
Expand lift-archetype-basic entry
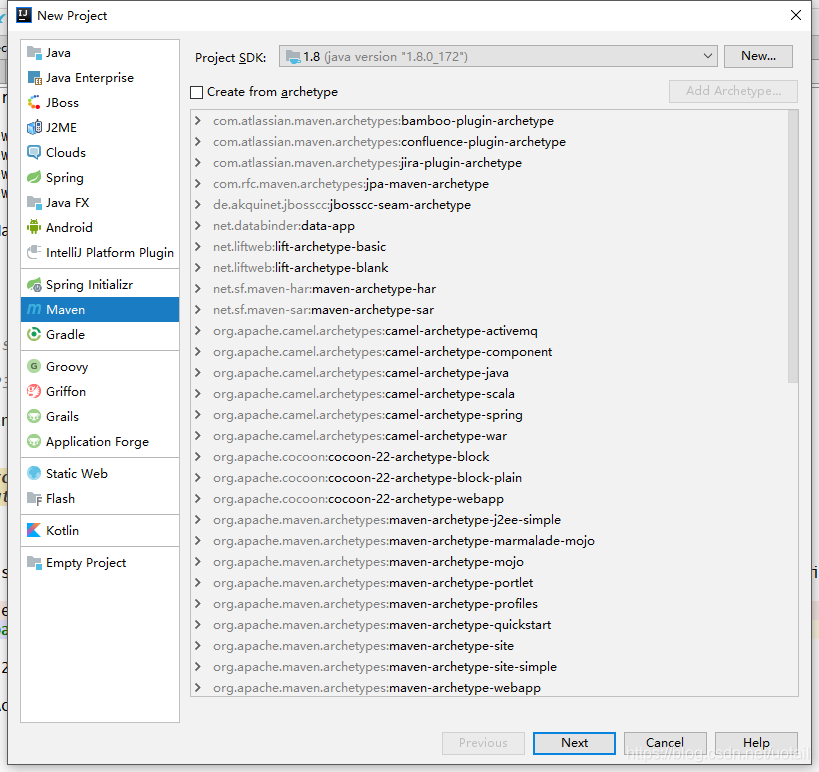click(197, 247)
